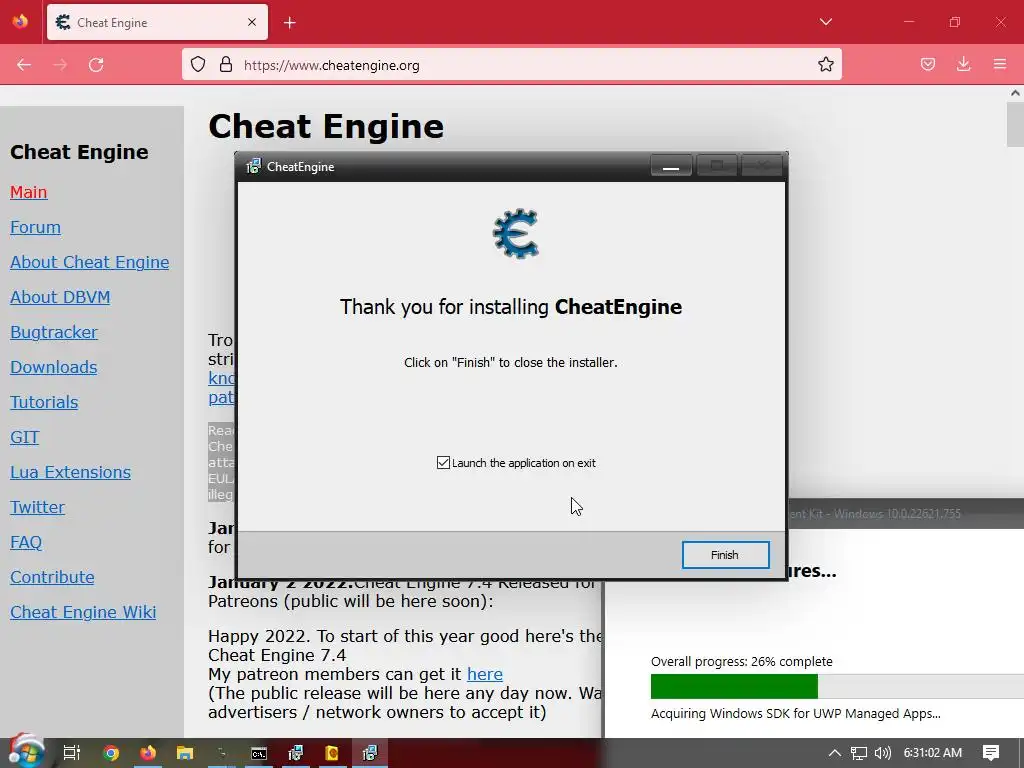Click the page vertical scrollbar thumb
The height and width of the screenshot is (768, 1024).
(x=1015, y=124)
